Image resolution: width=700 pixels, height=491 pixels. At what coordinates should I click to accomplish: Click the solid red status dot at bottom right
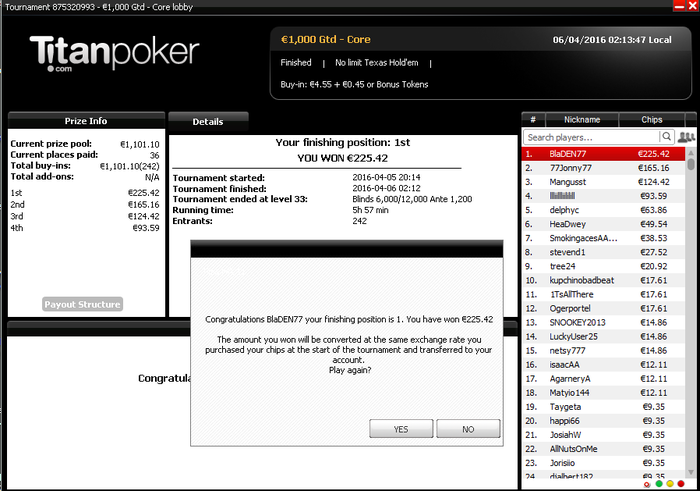[681, 484]
